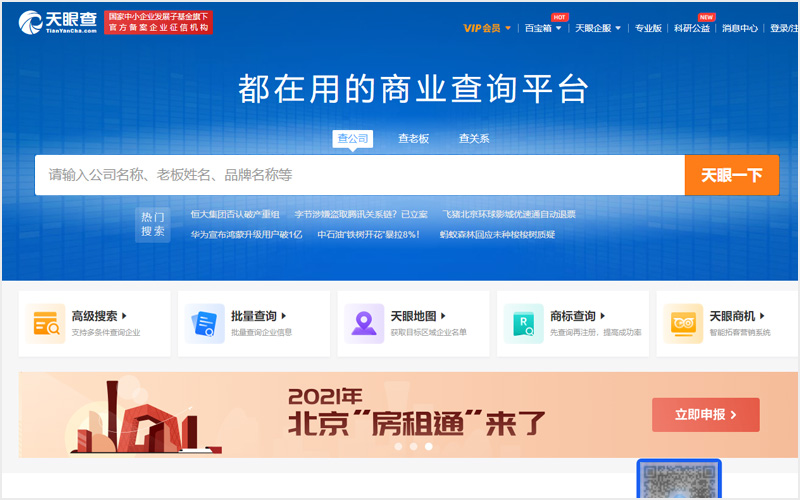Open the 专业版 link
The height and width of the screenshot is (500, 800).
point(648,28)
